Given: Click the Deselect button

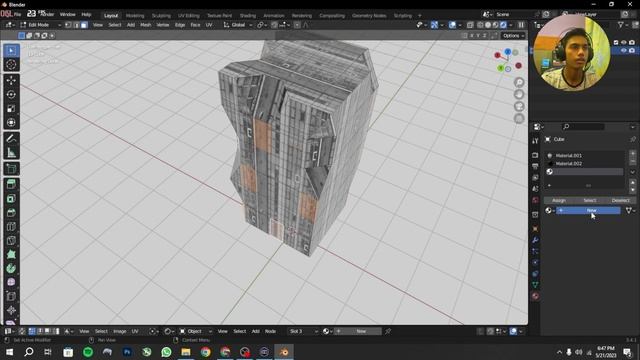Looking at the screenshot, I should 620,200.
